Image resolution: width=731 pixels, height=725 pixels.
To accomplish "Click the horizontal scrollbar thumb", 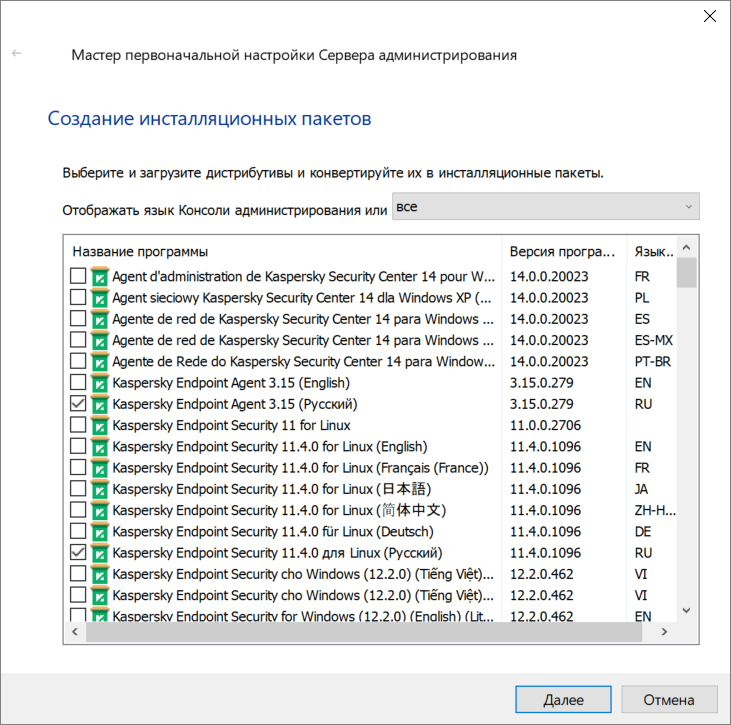I will pyautogui.click(x=364, y=632).
